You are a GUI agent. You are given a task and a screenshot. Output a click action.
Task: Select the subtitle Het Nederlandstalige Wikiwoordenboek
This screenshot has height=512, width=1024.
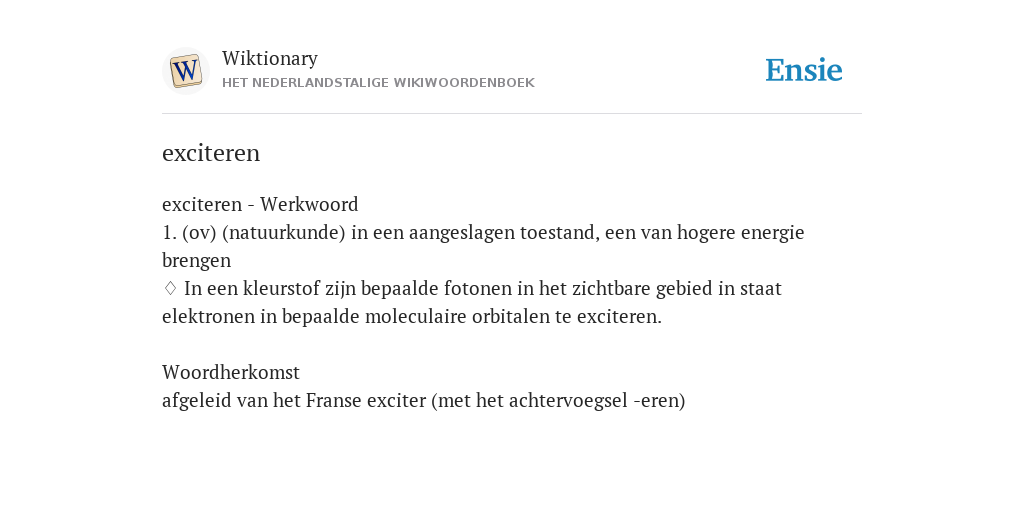coord(378,83)
